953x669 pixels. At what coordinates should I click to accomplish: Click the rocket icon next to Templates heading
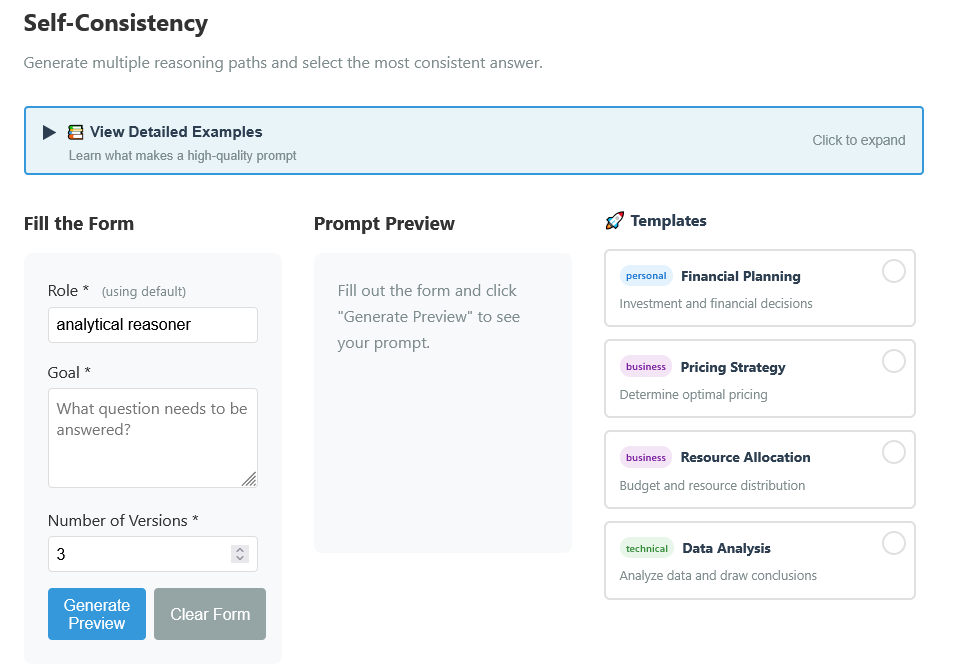pyautogui.click(x=613, y=220)
